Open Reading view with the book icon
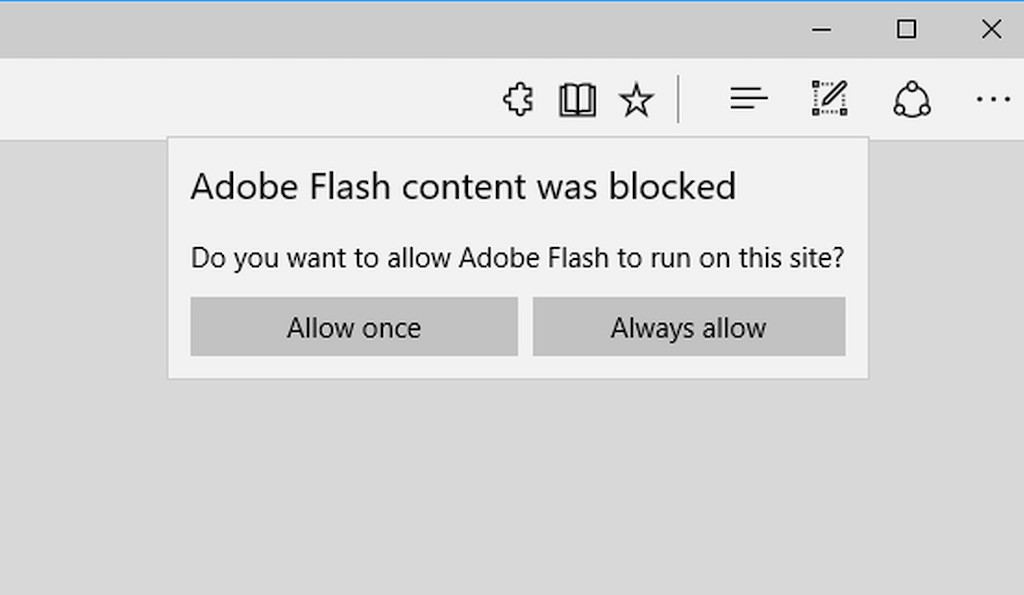 (577, 100)
